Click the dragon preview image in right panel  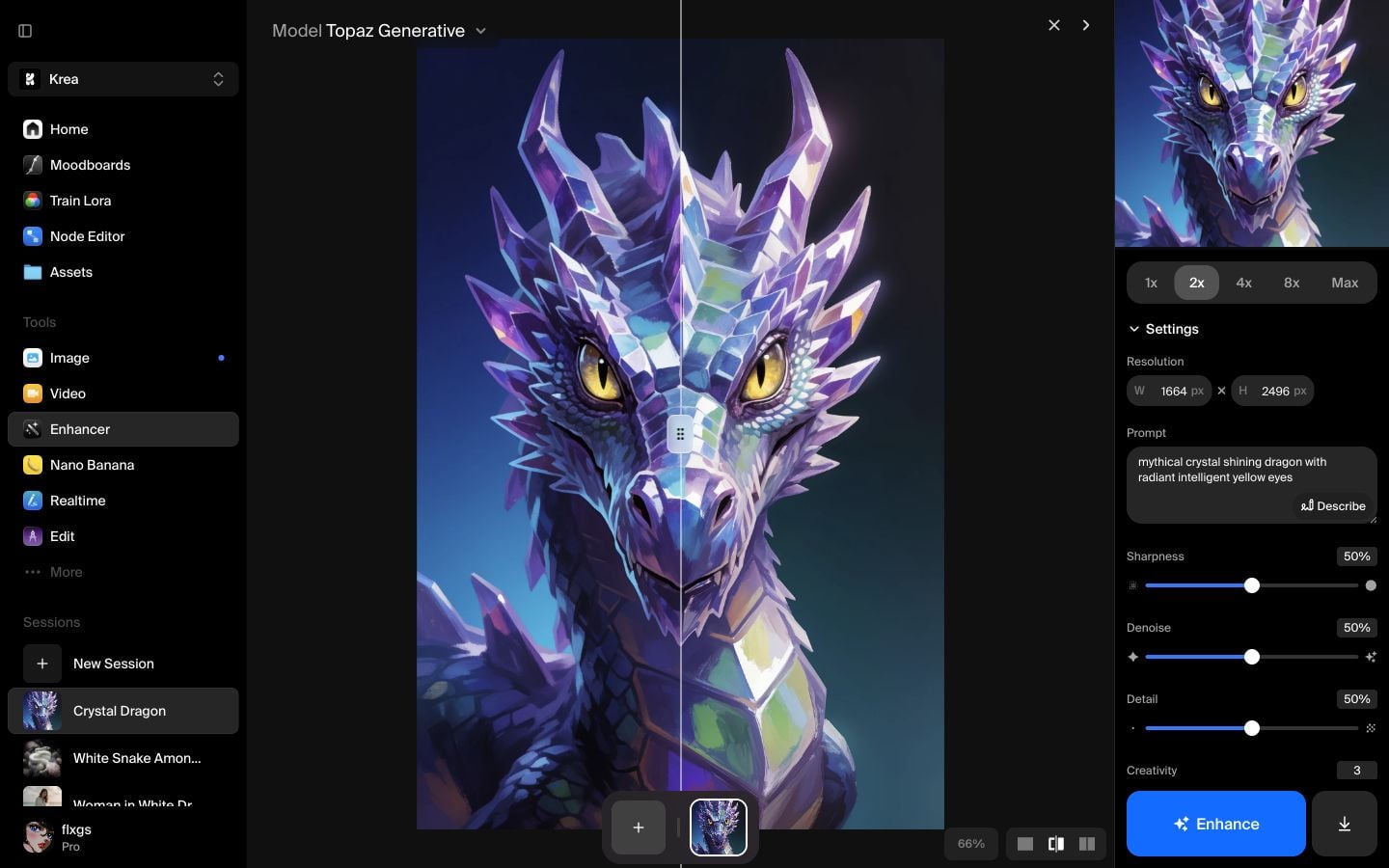point(1252,123)
